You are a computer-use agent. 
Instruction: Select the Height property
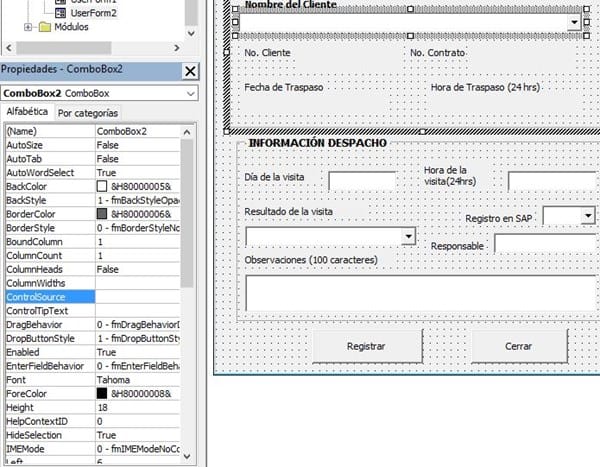coord(50,407)
